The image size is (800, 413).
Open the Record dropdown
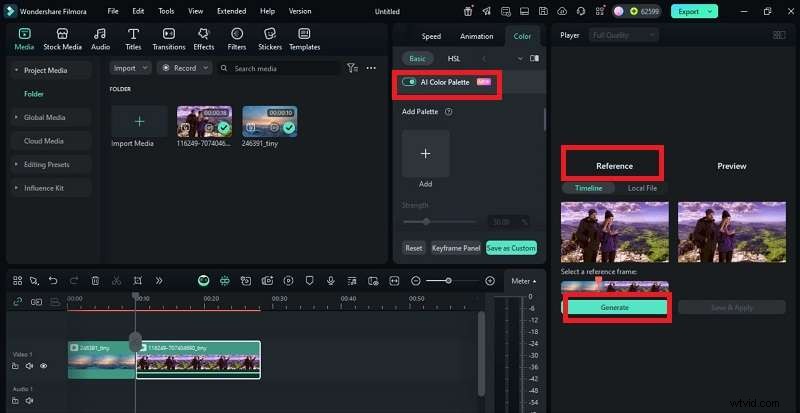184,68
